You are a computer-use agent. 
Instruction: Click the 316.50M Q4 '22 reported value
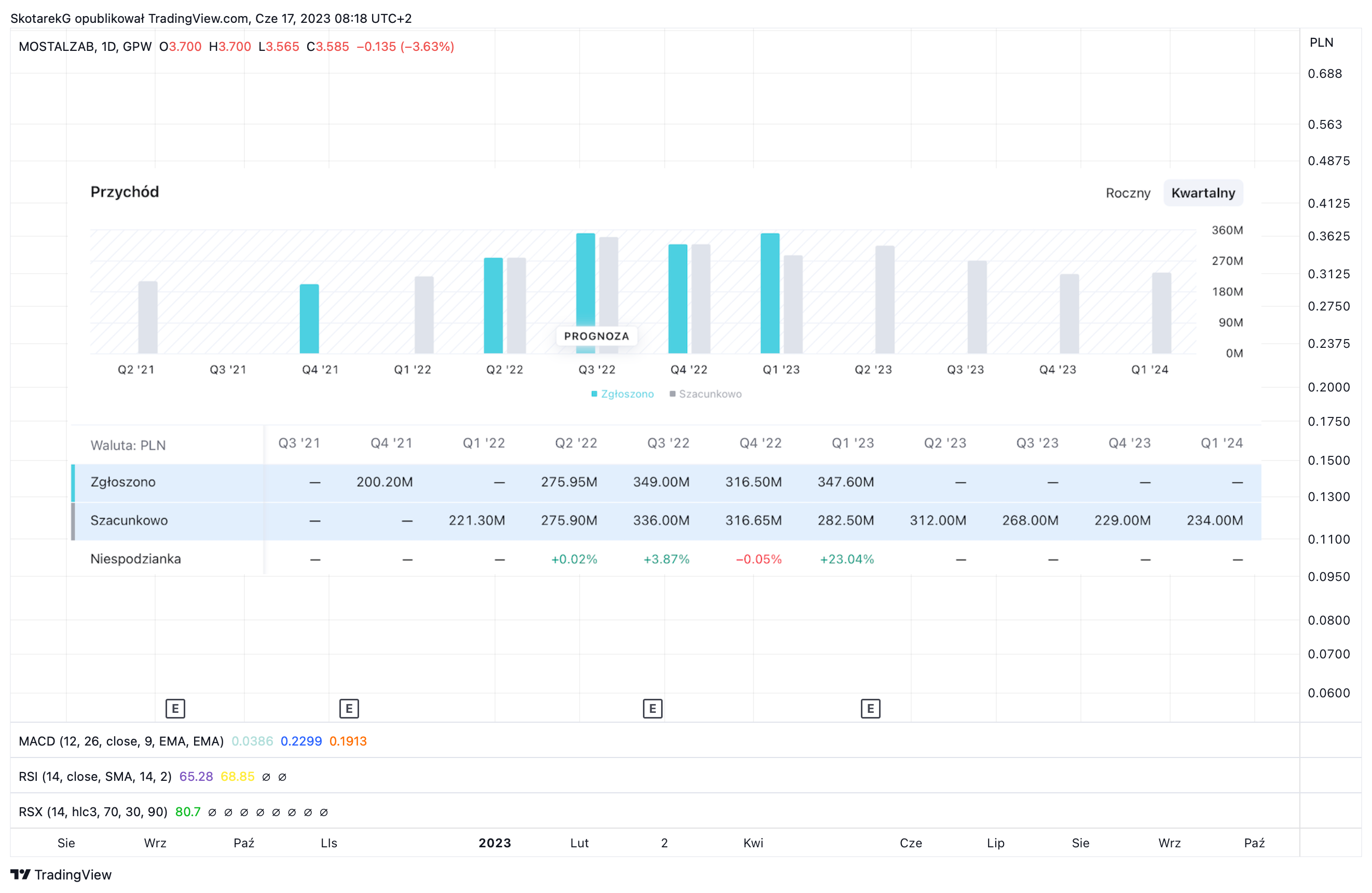[x=753, y=482]
